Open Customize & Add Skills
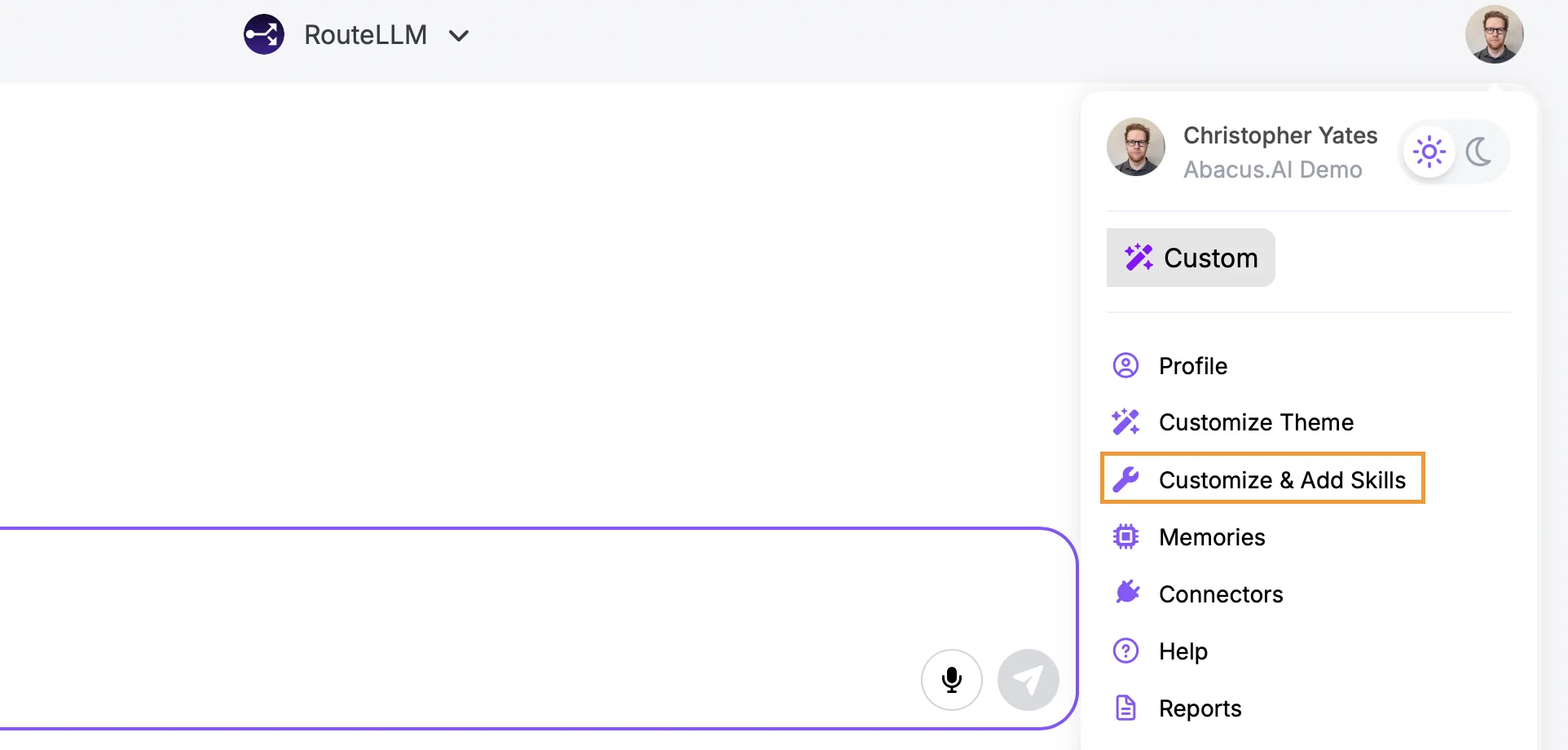 coord(1262,479)
